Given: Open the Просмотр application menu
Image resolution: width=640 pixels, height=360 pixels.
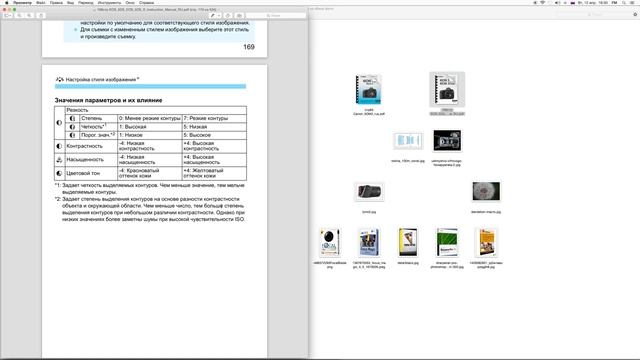Looking at the screenshot, I should point(22,2).
